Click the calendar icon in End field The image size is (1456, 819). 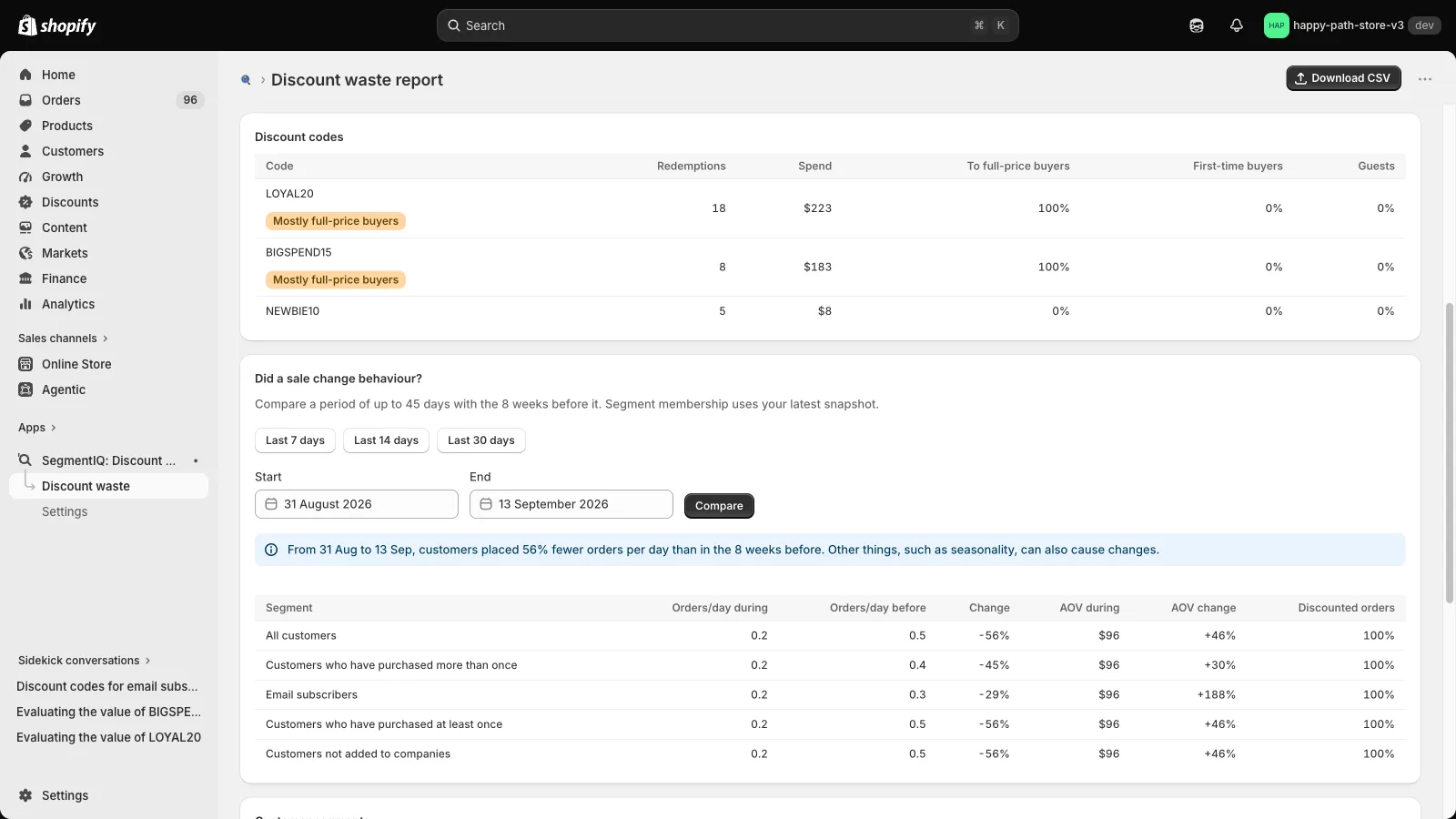coord(486,504)
